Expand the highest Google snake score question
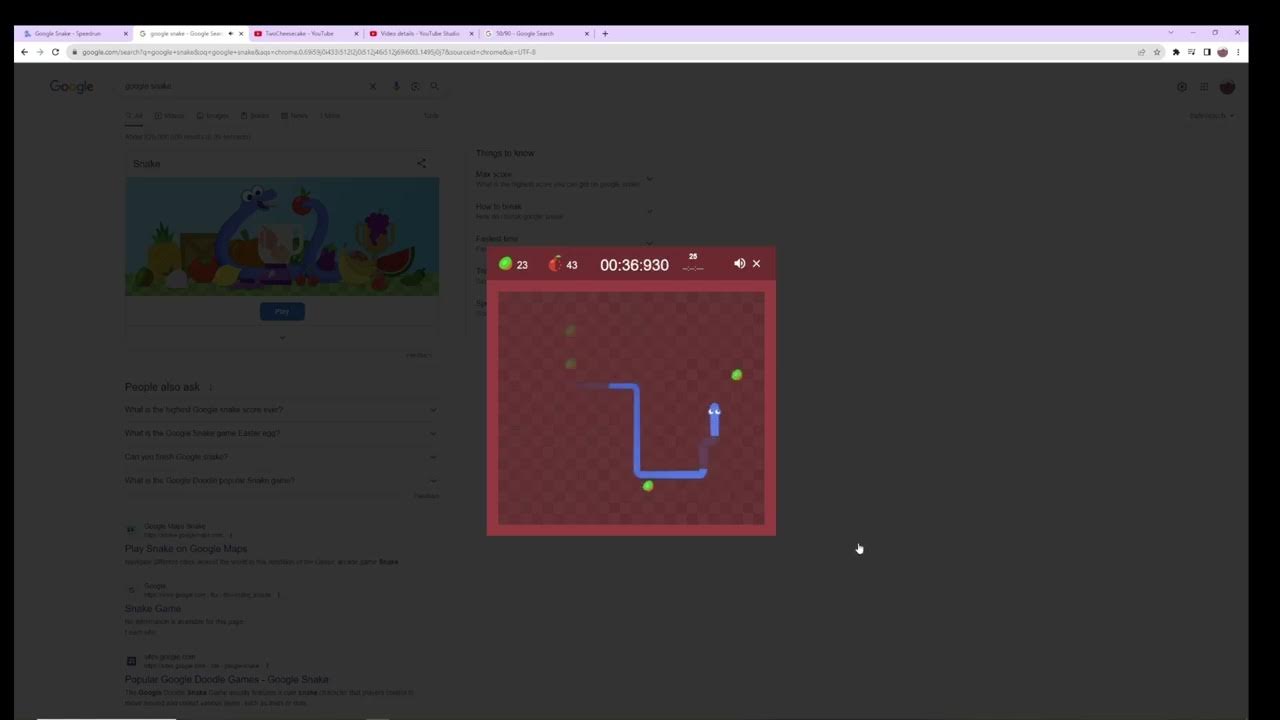This screenshot has width=1280, height=720. point(281,410)
